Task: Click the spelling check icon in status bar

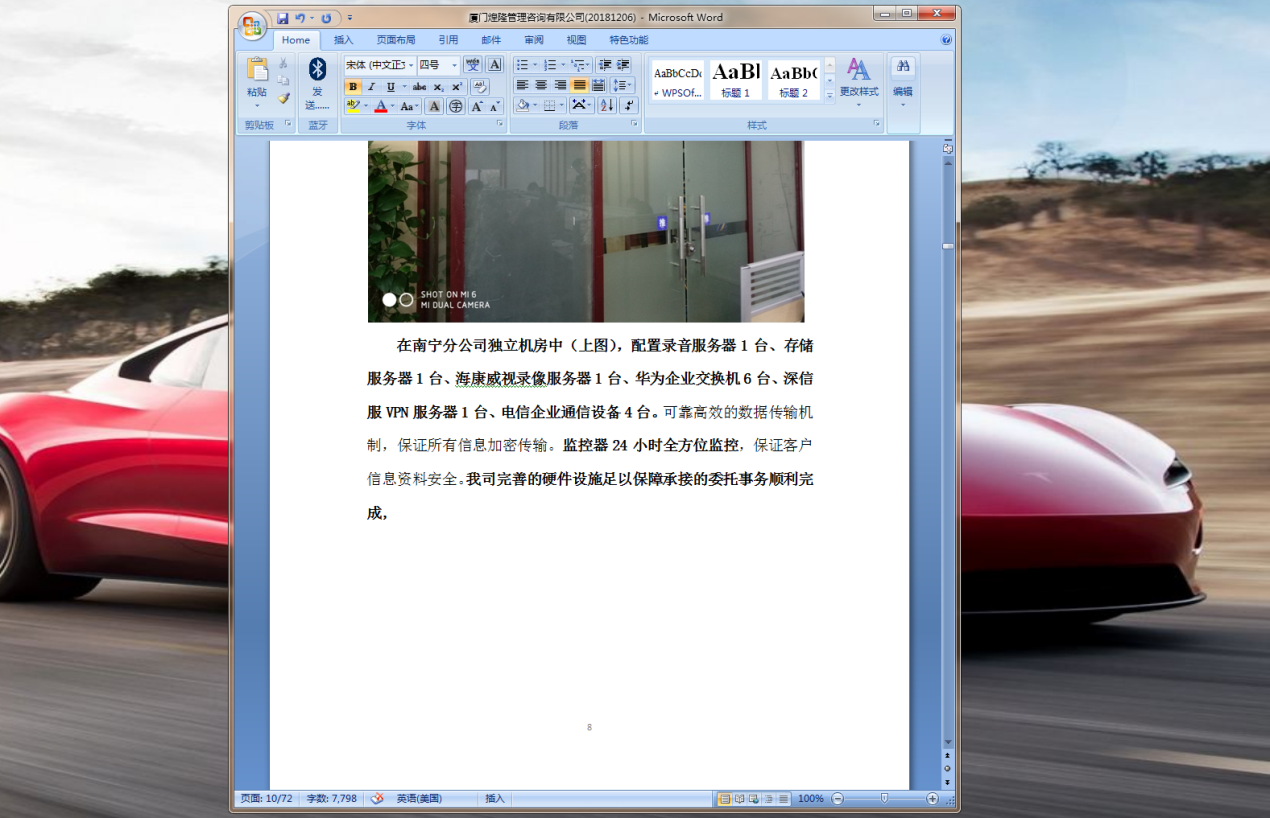Action: 378,799
